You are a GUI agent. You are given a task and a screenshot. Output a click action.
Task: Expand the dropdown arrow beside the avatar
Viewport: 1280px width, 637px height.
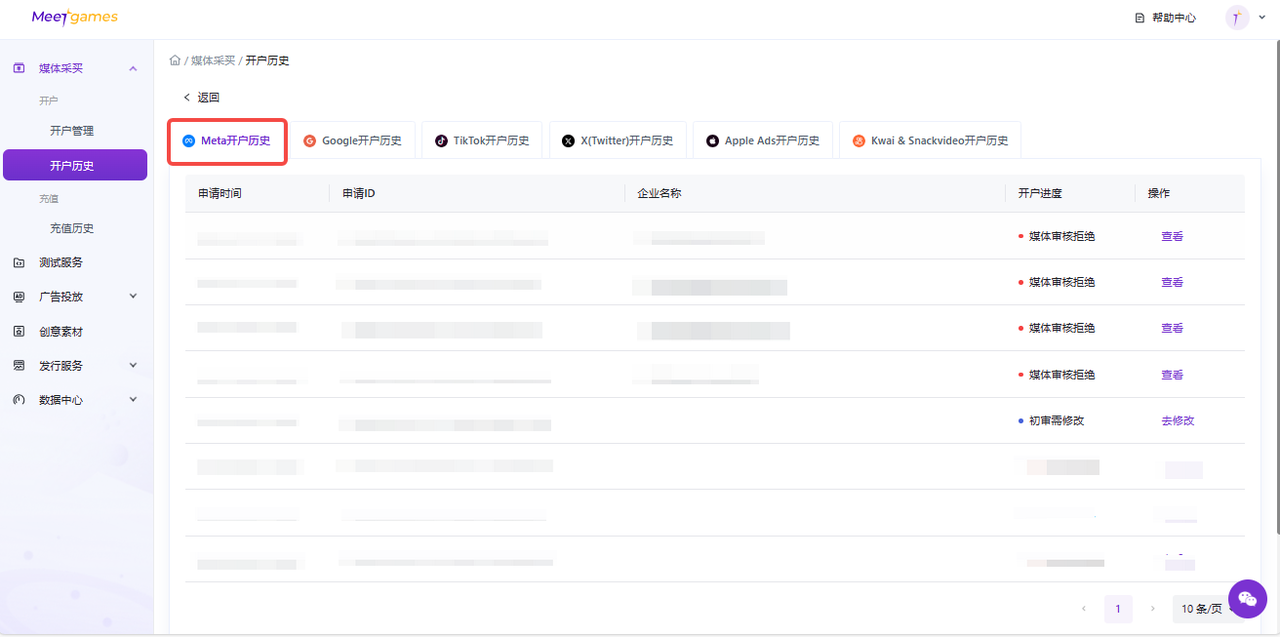(1262, 17)
